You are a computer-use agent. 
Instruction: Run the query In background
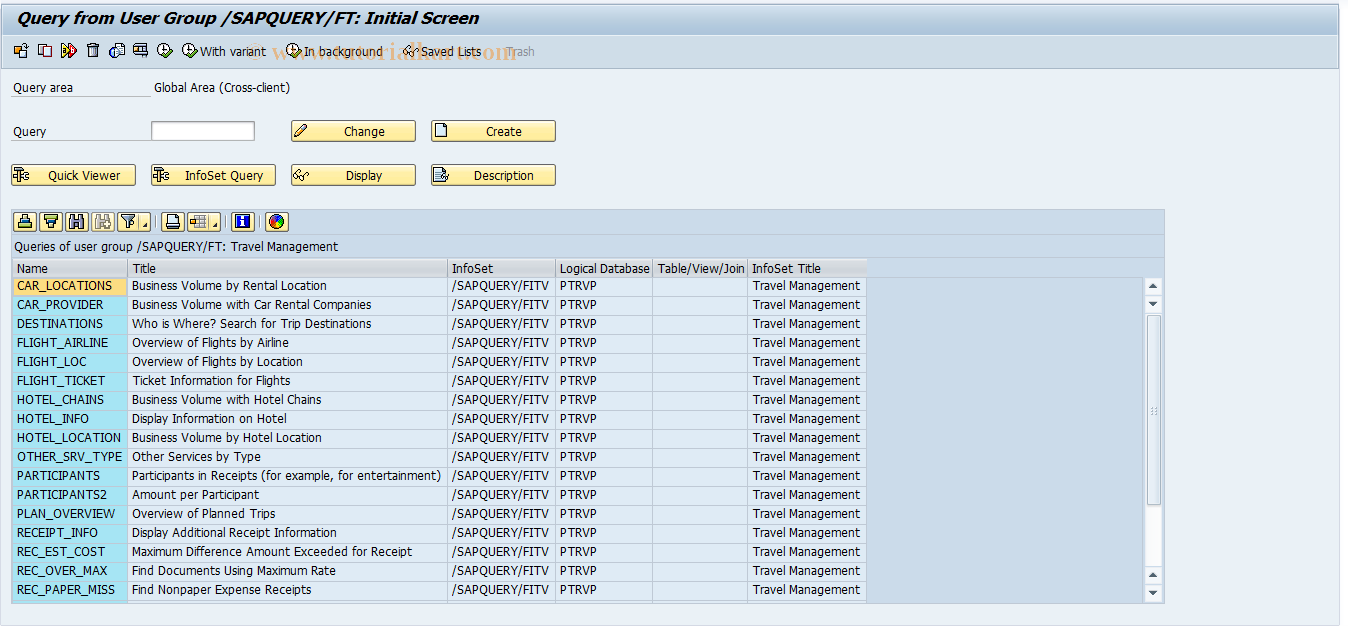334,51
